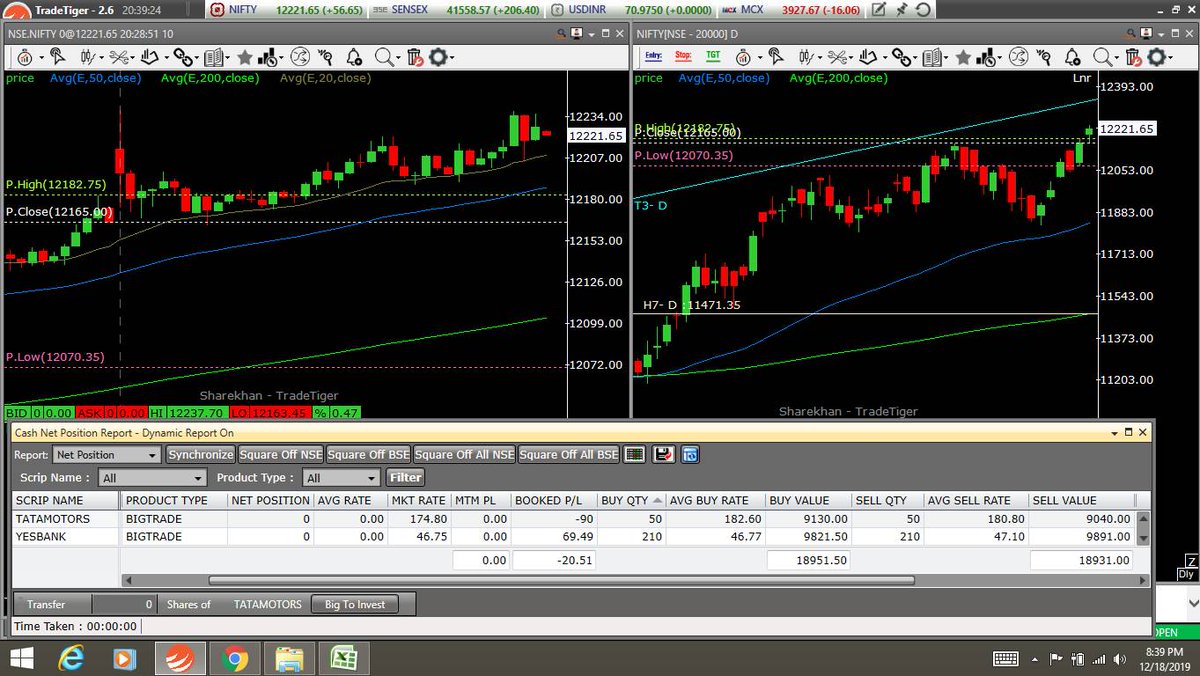Click the TGT target icon in right daily chart
Viewport: 1200px width, 676px height.
pyautogui.click(x=713, y=55)
